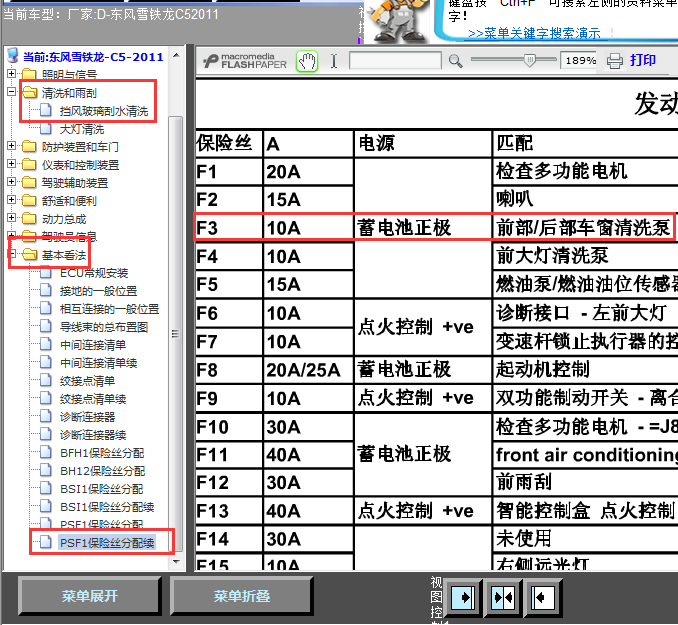This screenshot has height=625, width=678.
Task: Click the 菜单展开 button
Action: 90,596
